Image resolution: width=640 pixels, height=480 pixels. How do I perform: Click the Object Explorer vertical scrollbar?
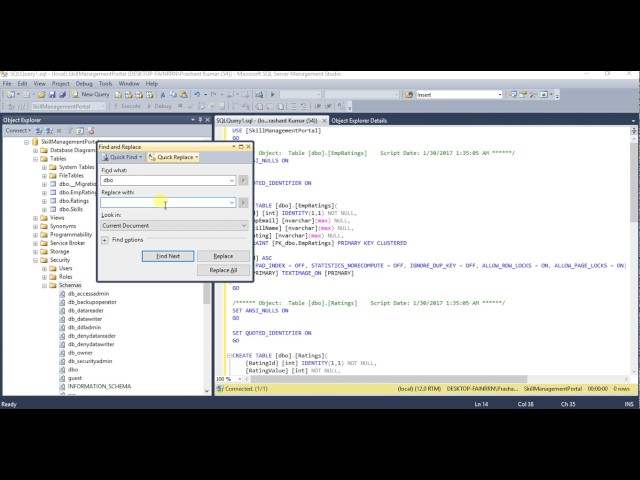pos(207,294)
